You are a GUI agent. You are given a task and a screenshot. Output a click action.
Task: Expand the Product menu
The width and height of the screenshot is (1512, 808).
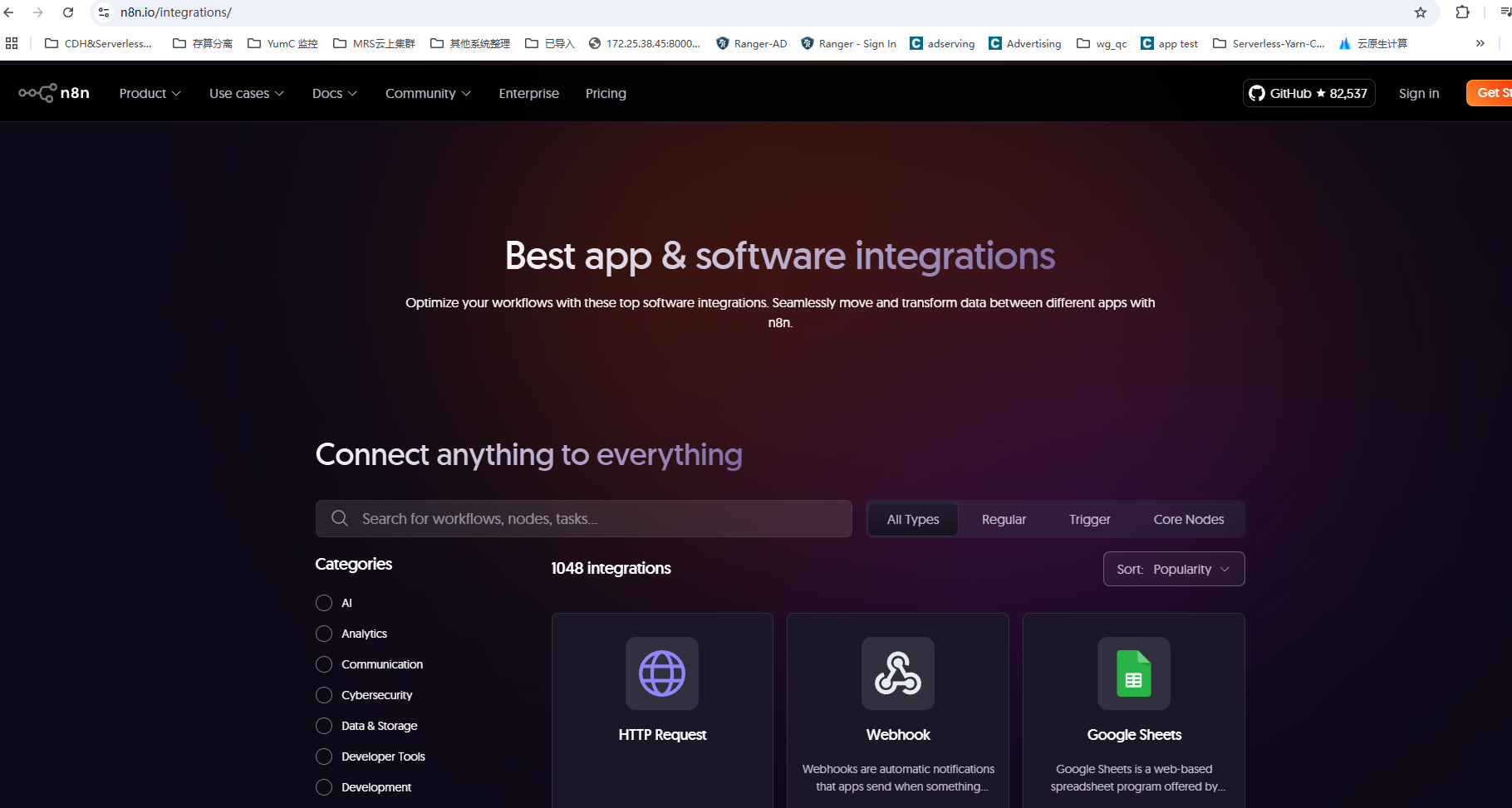point(150,93)
